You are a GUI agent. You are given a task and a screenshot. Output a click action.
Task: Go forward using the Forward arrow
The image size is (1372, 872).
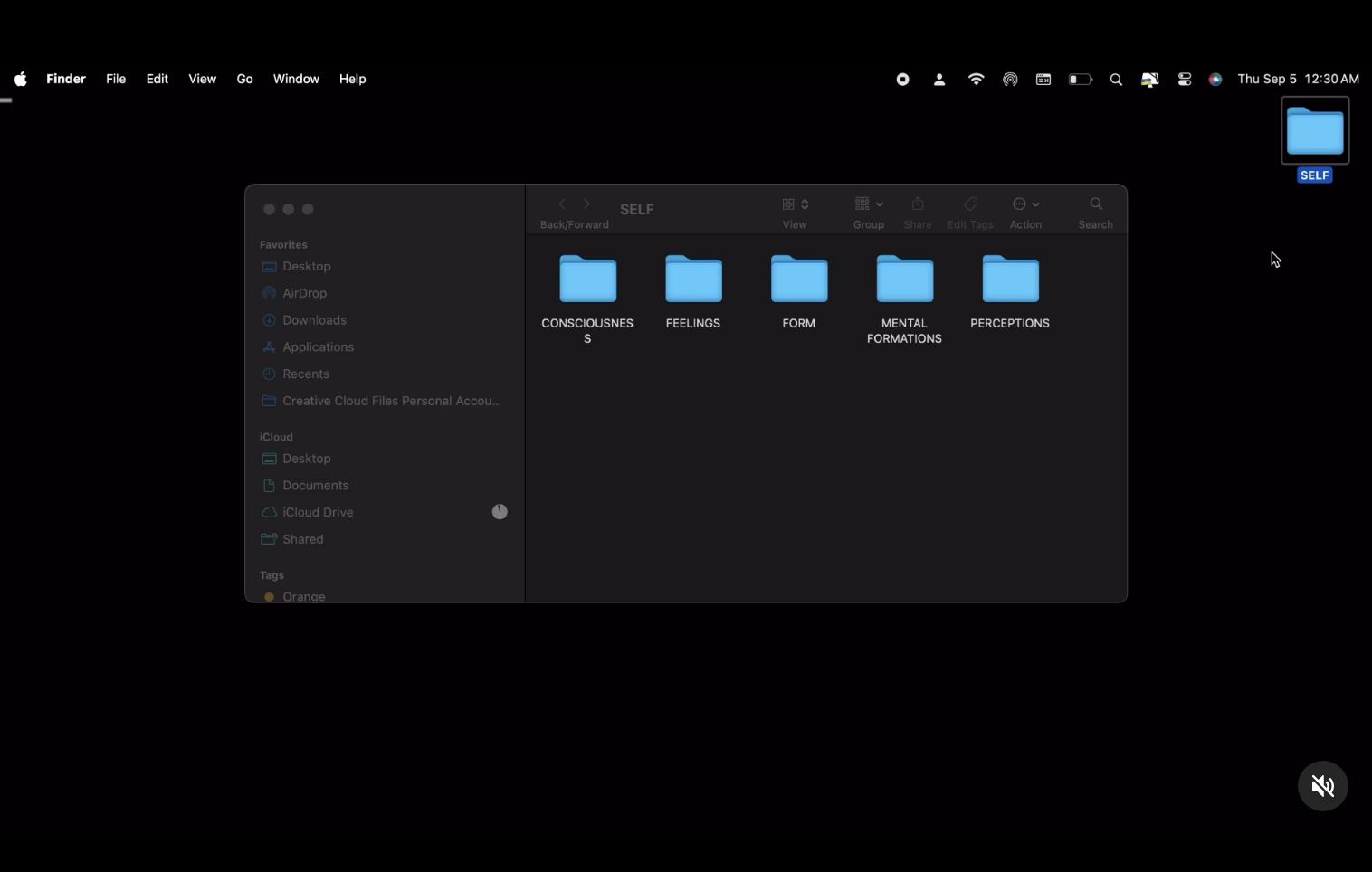tap(586, 204)
